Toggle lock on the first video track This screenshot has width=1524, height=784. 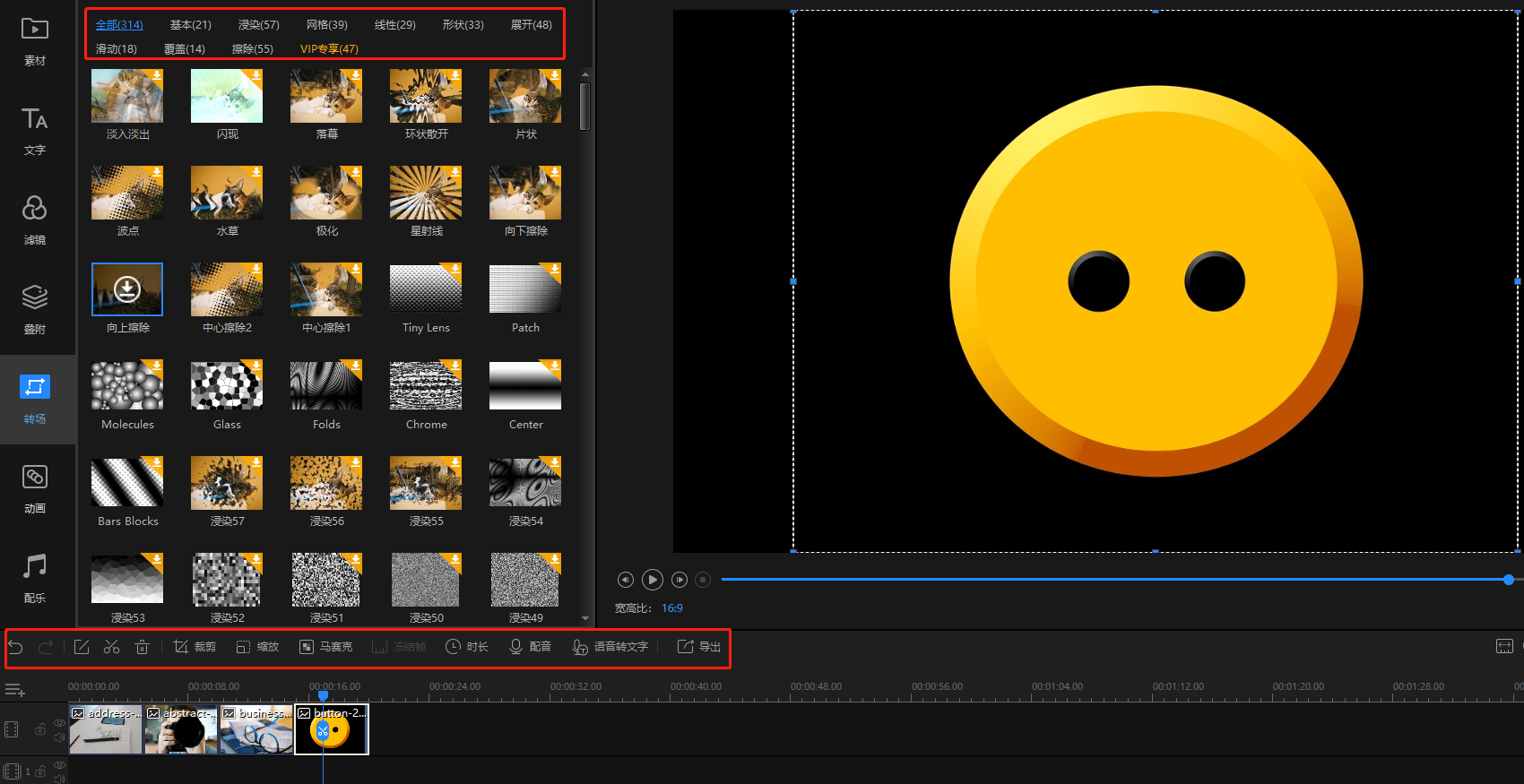[40, 729]
